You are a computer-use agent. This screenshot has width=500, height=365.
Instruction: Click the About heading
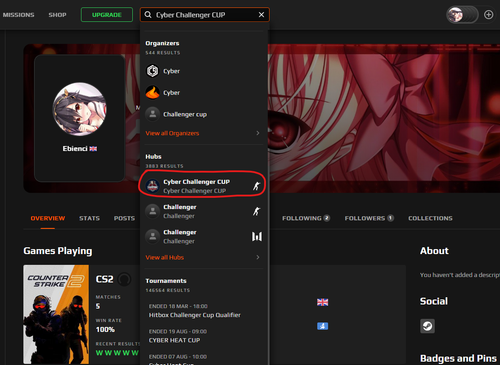[434, 251]
